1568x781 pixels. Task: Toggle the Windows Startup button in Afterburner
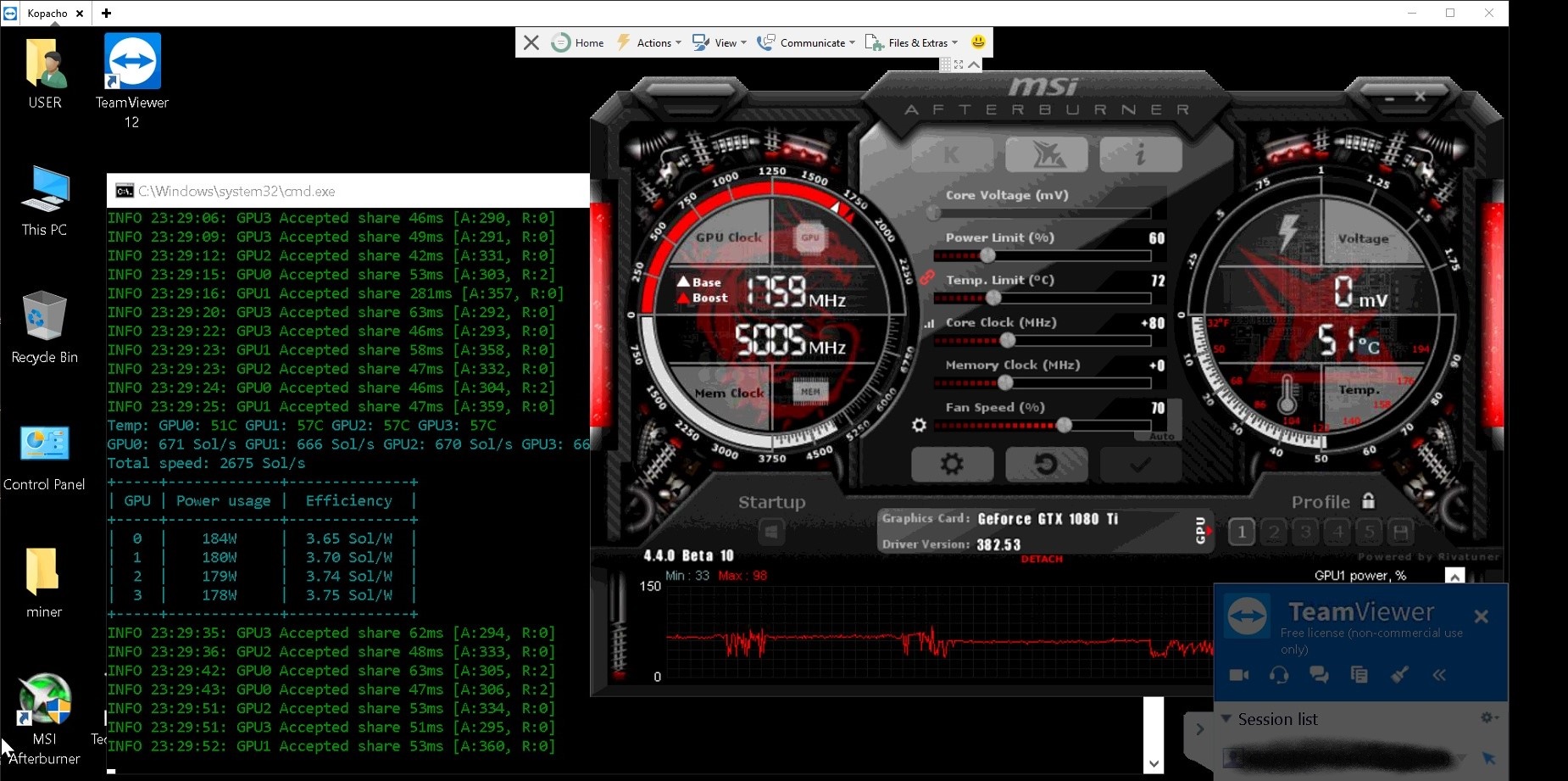[771, 532]
